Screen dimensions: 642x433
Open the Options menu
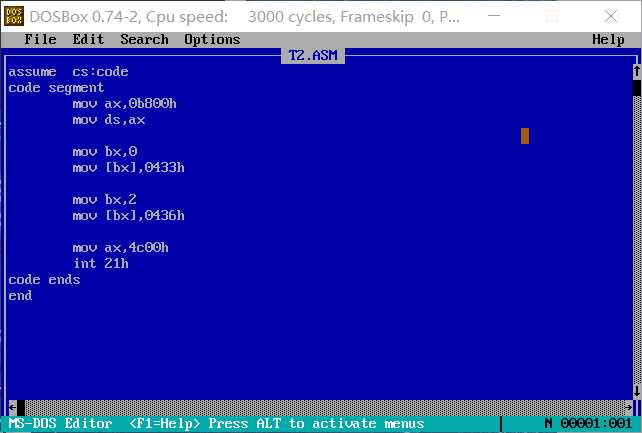212,40
